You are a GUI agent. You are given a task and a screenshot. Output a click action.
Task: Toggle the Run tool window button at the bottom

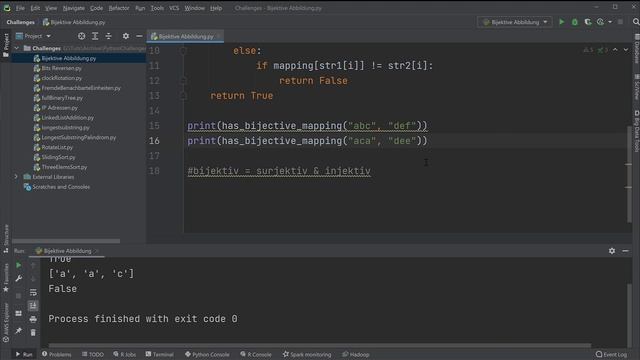click(x=24, y=354)
